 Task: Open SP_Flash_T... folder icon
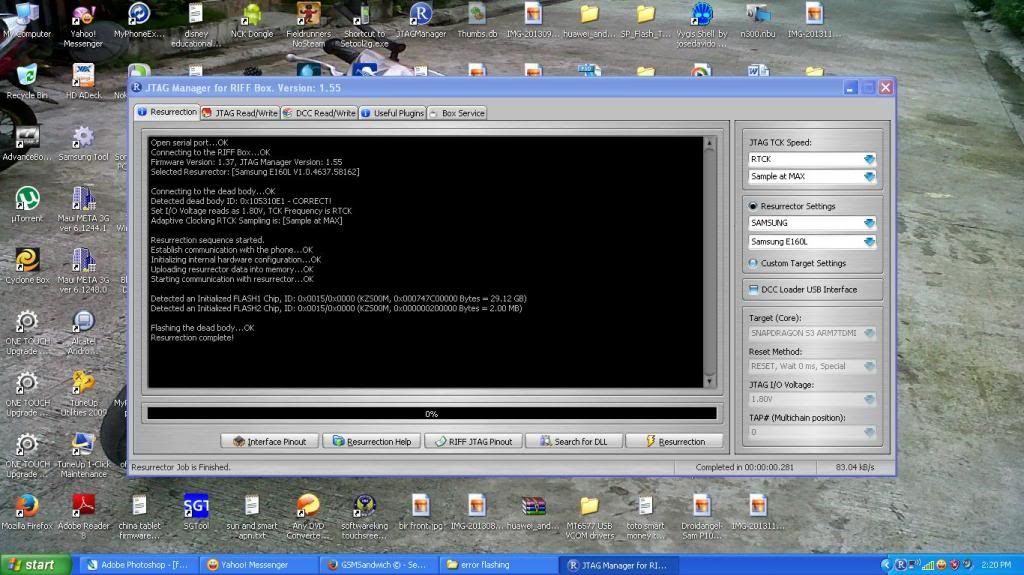coord(645,22)
